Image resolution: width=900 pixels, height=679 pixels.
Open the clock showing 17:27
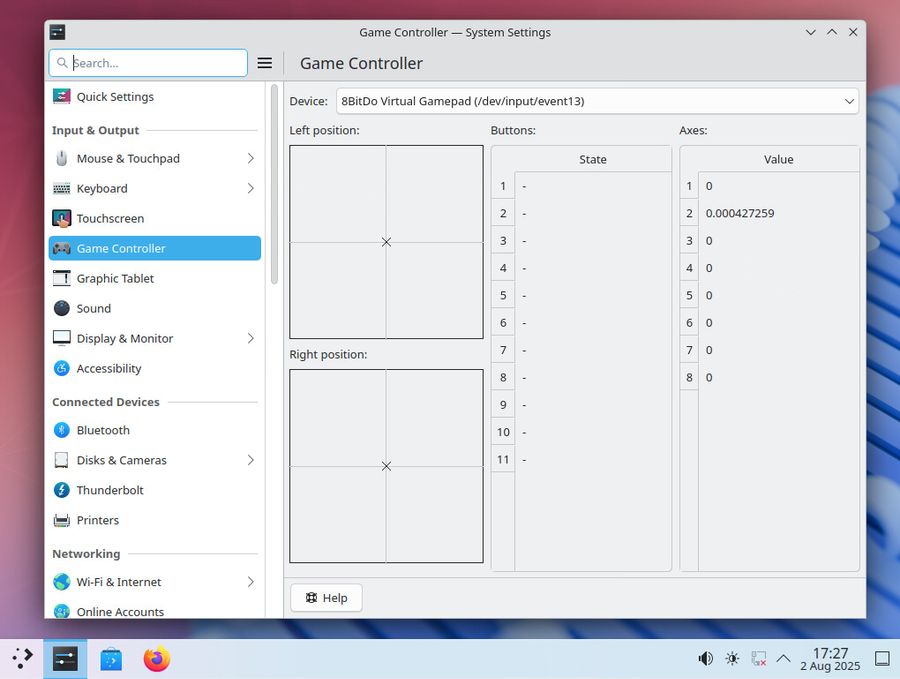tap(831, 659)
